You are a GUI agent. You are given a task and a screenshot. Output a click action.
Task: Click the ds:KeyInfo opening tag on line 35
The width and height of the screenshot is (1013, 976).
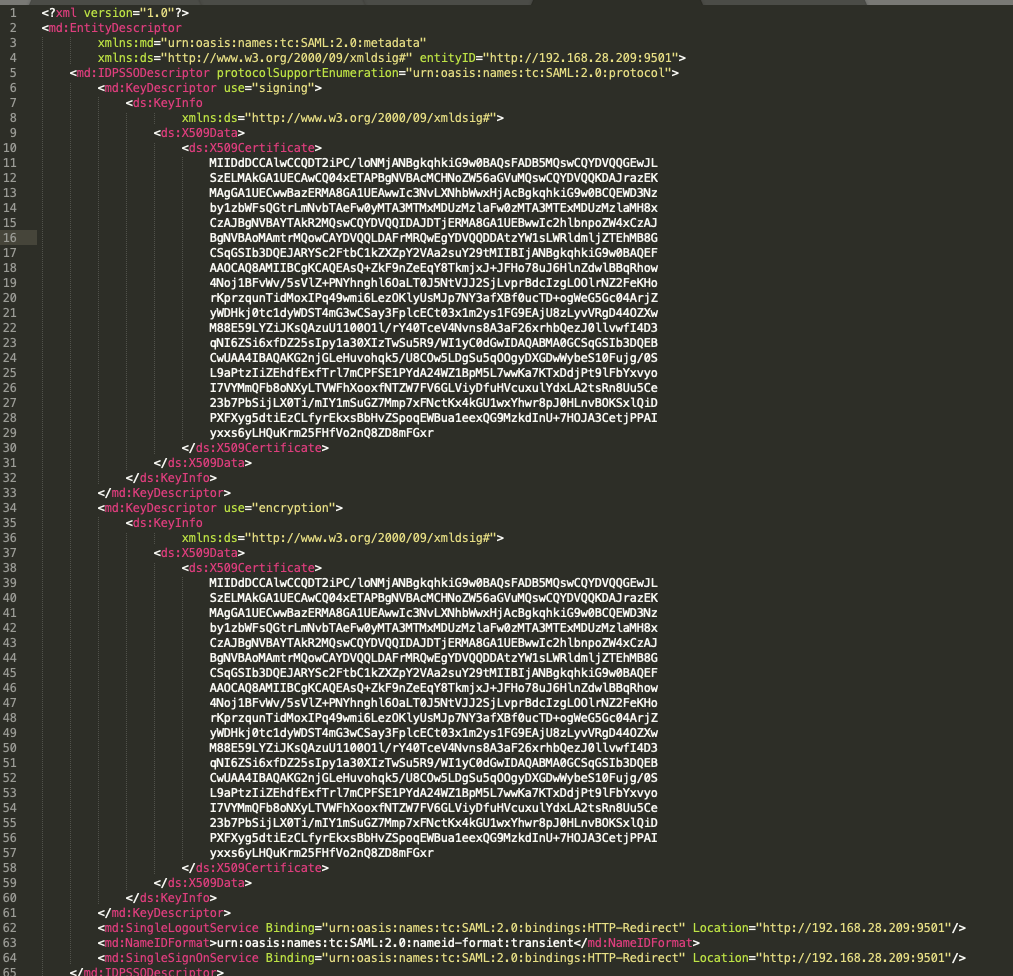tap(164, 523)
